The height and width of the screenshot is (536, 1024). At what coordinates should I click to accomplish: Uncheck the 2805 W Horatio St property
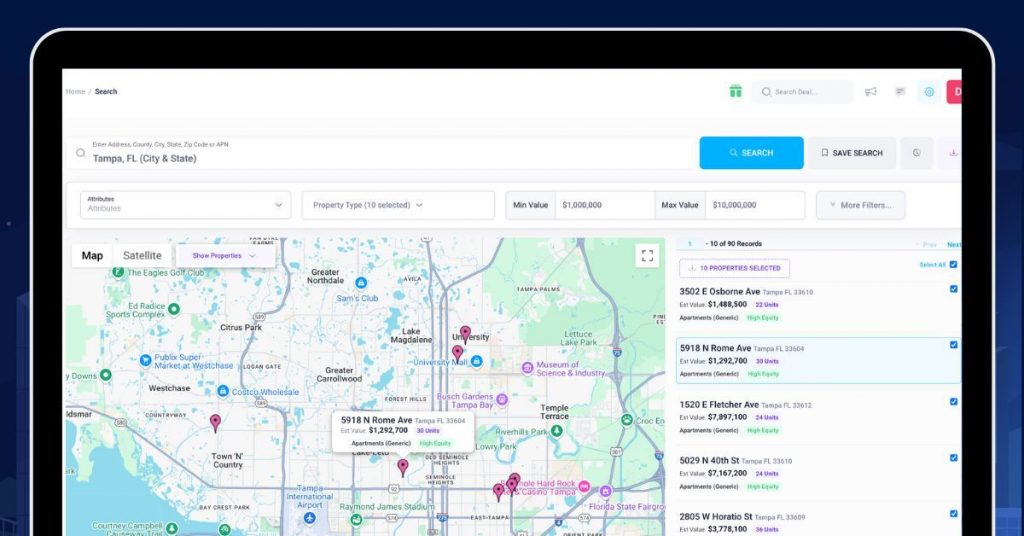pyautogui.click(x=953, y=514)
